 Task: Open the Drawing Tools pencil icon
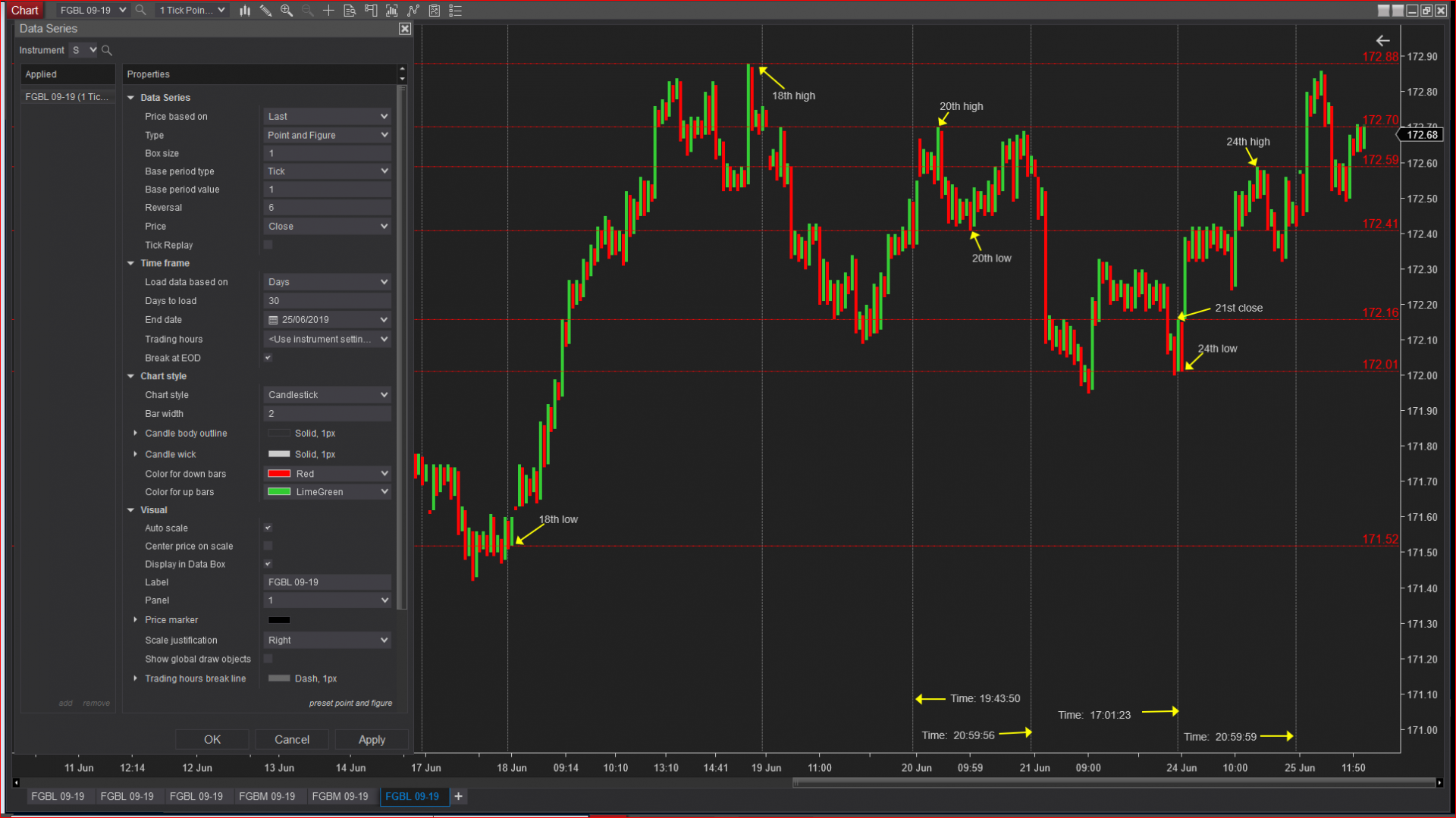[265, 11]
